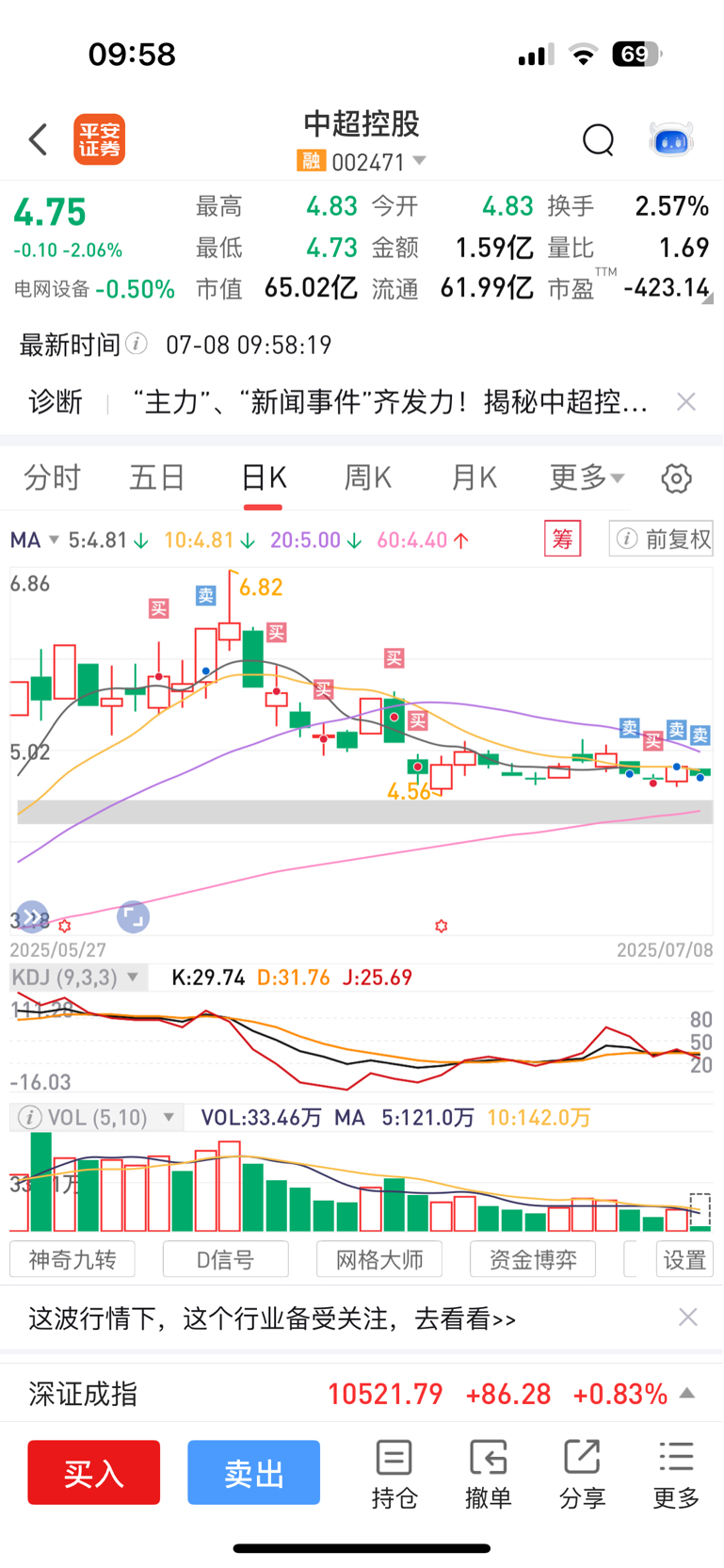Tap the 市盈 TTM value -423.14

click(x=667, y=287)
